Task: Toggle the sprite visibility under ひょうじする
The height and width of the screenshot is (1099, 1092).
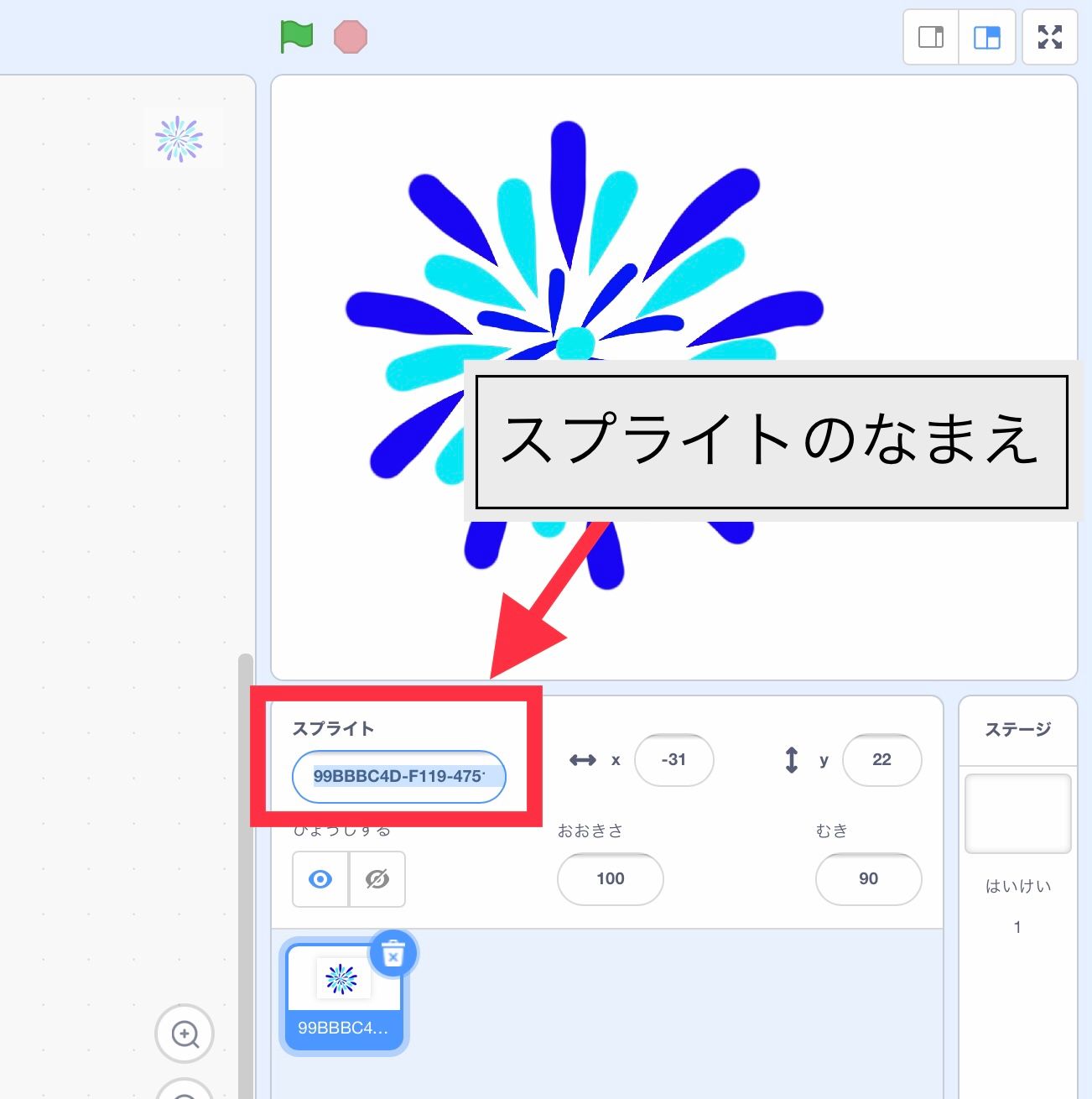Action: pyautogui.click(x=320, y=879)
